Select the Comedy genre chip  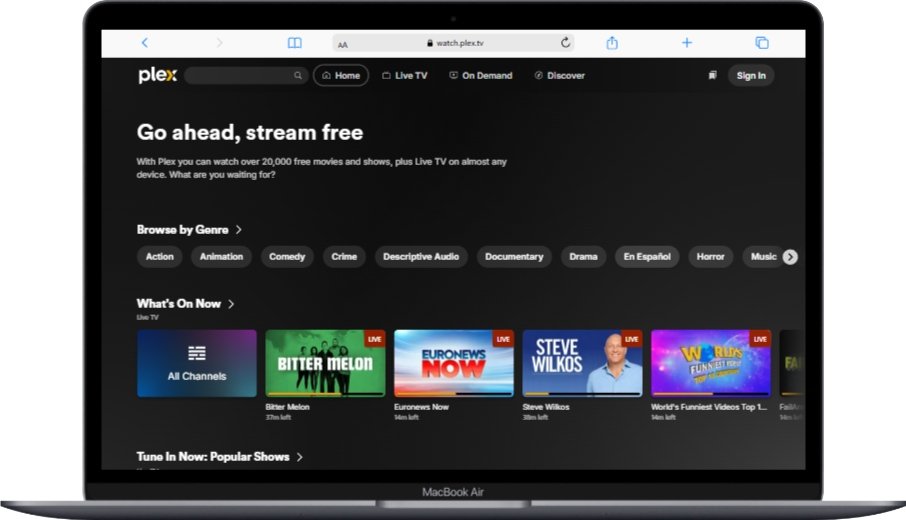tap(287, 257)
